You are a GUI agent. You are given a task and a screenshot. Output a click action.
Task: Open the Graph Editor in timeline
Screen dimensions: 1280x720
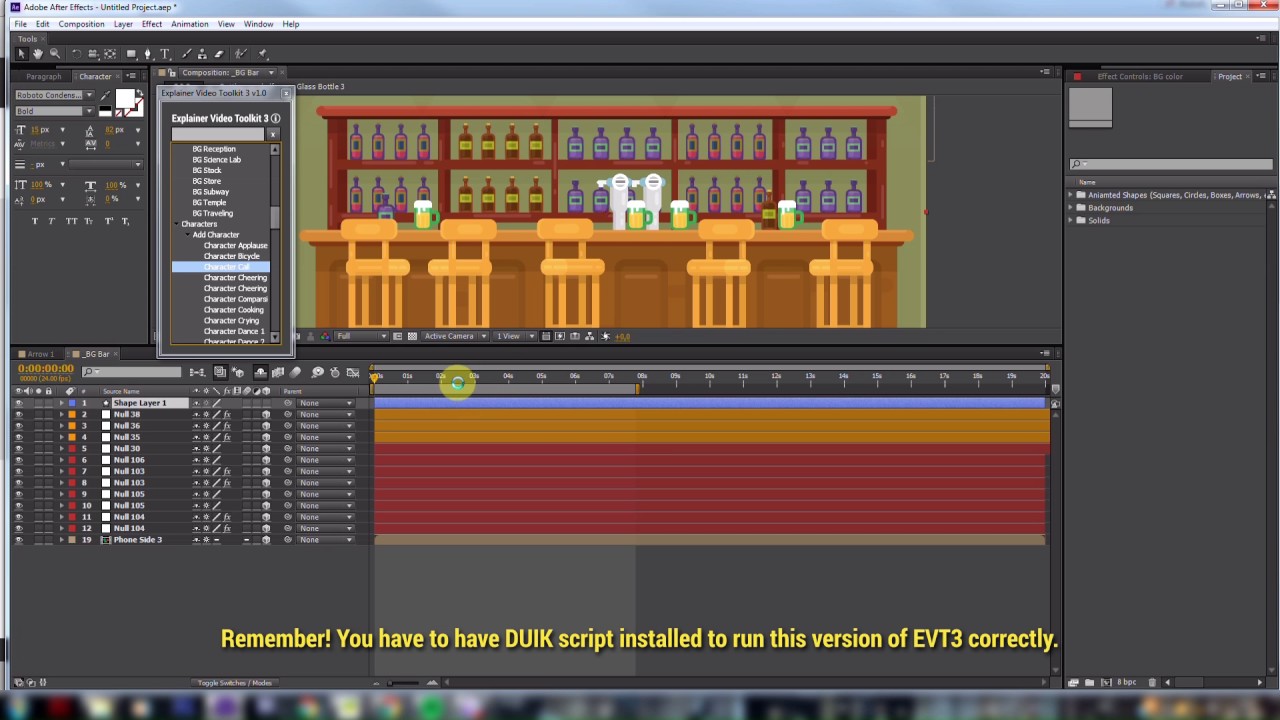(x=352, y=372)
